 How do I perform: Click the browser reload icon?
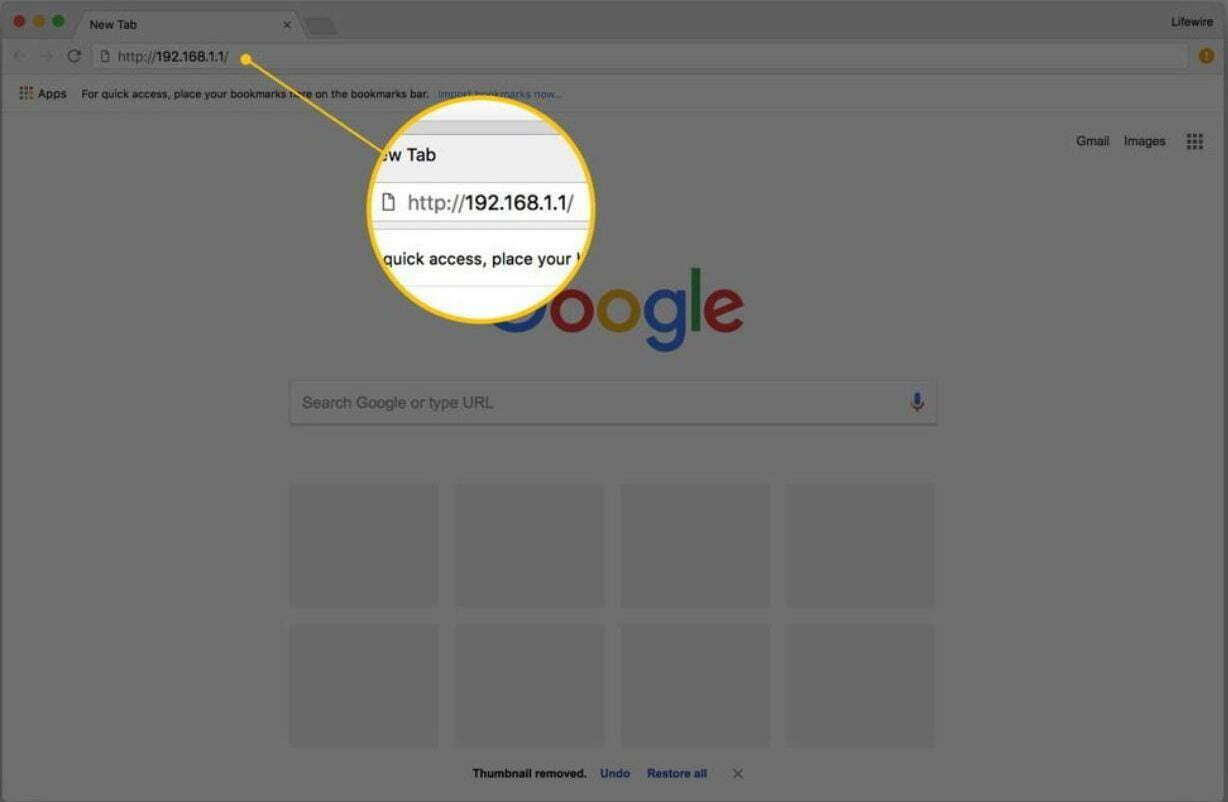click(73, 56)
